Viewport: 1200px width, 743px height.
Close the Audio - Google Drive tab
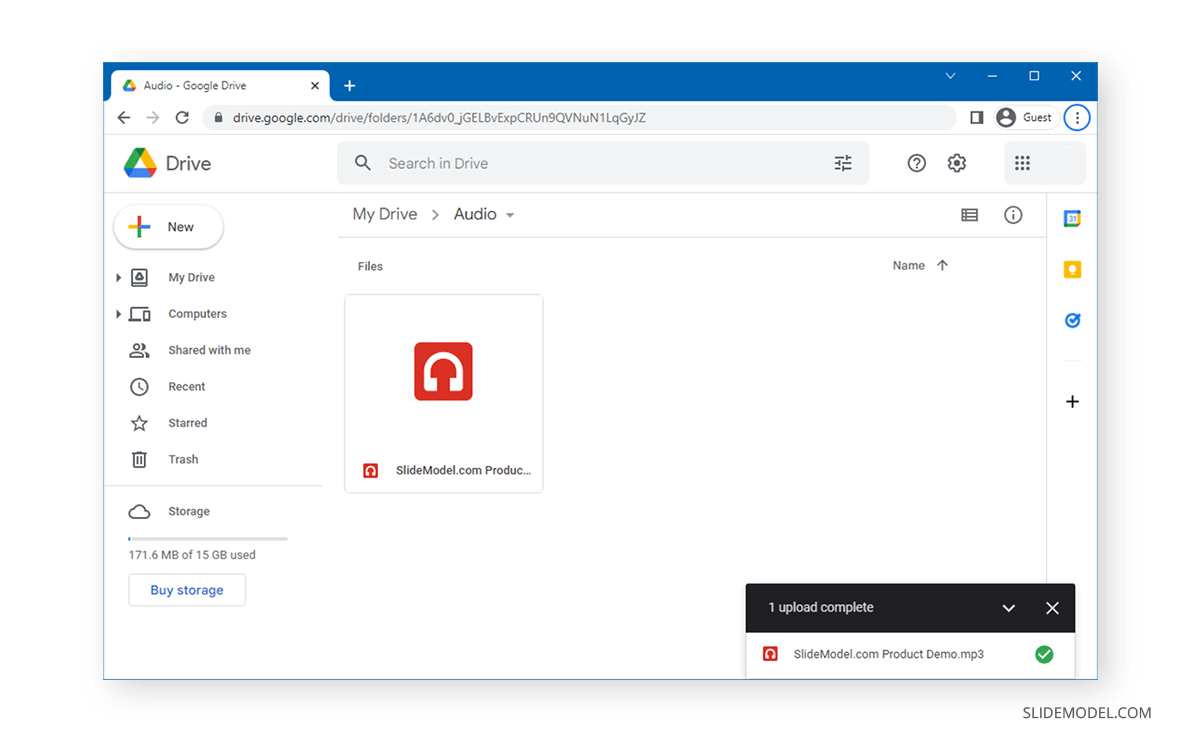point(315,86)
